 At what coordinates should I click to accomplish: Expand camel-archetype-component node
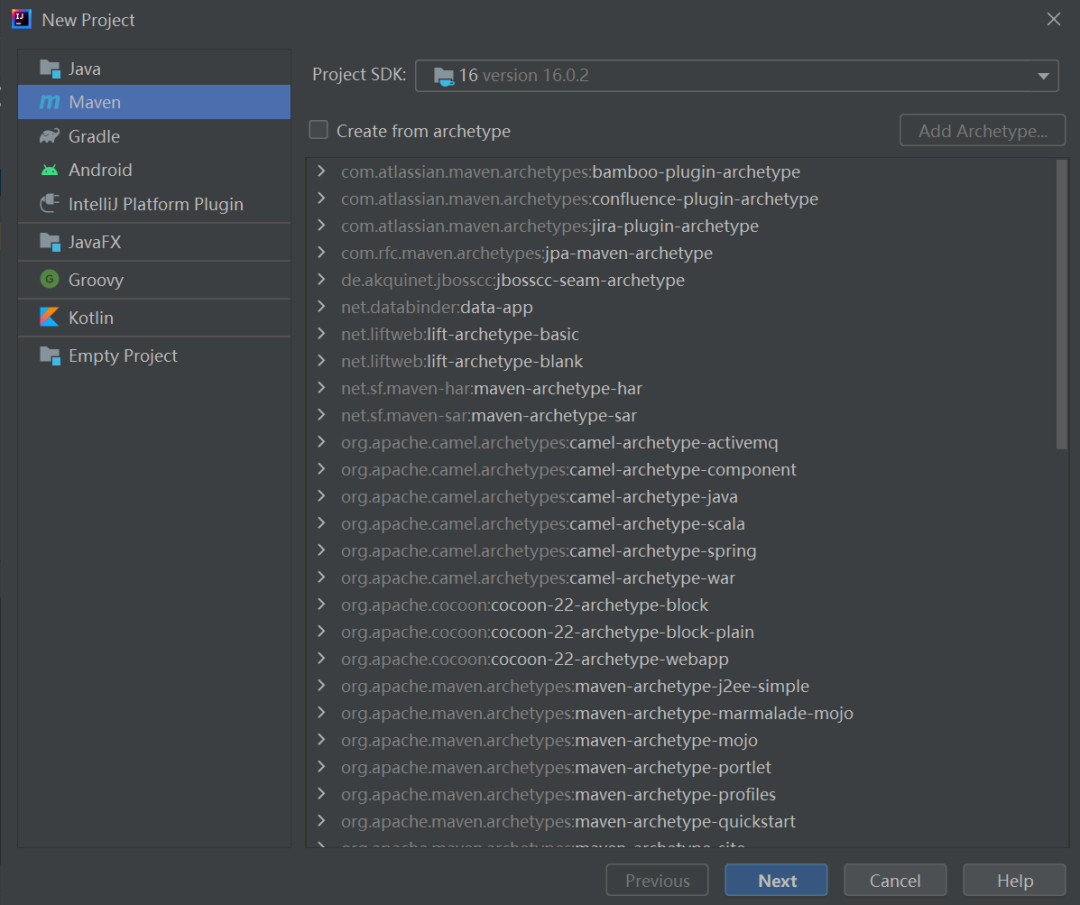321,469
